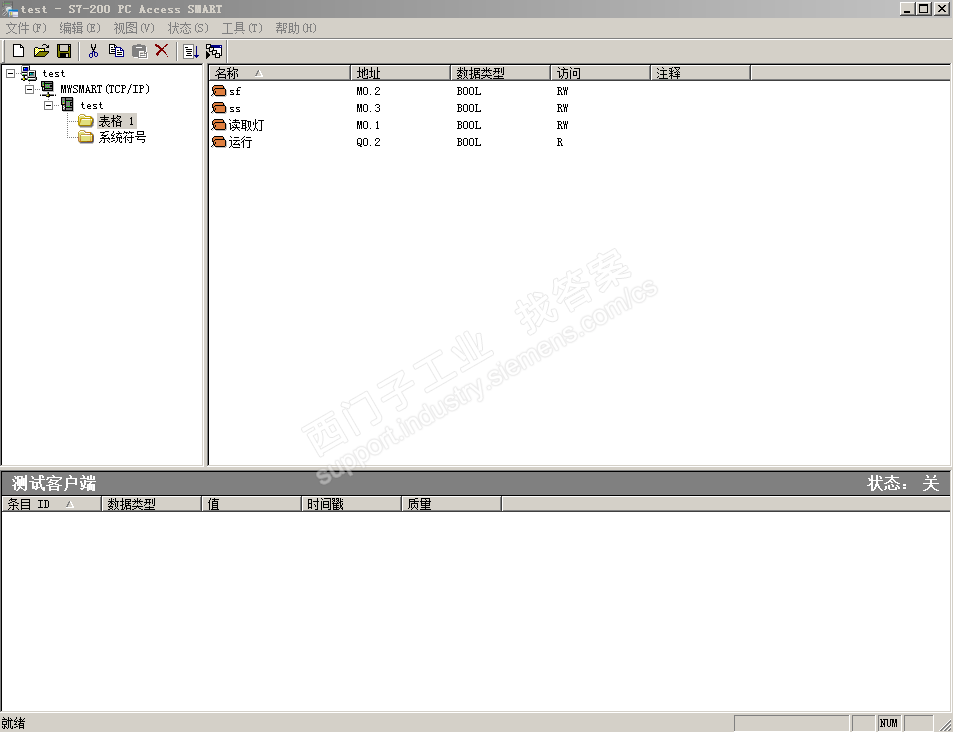Open the 编辑(E) menu
Image resolution: width=953 pixels, height=732 pixels.
point(80,28)
